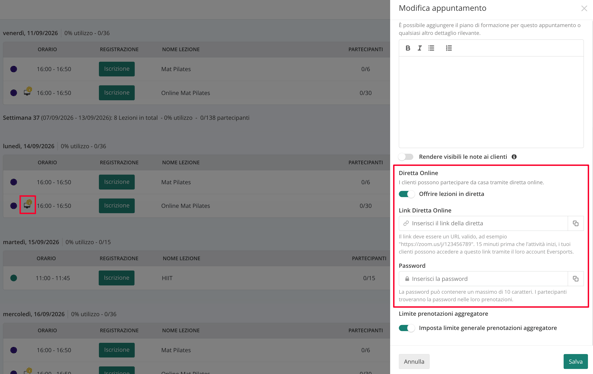This screenshot has width=593, height=374.
Task: Click the Settimana 37 summary line
Action: (x=126, y=118)
